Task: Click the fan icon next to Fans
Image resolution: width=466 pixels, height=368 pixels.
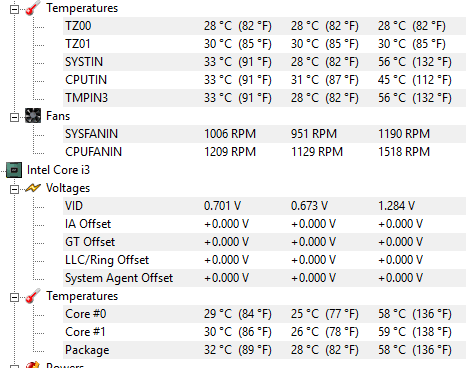Action: pos(33,116)
